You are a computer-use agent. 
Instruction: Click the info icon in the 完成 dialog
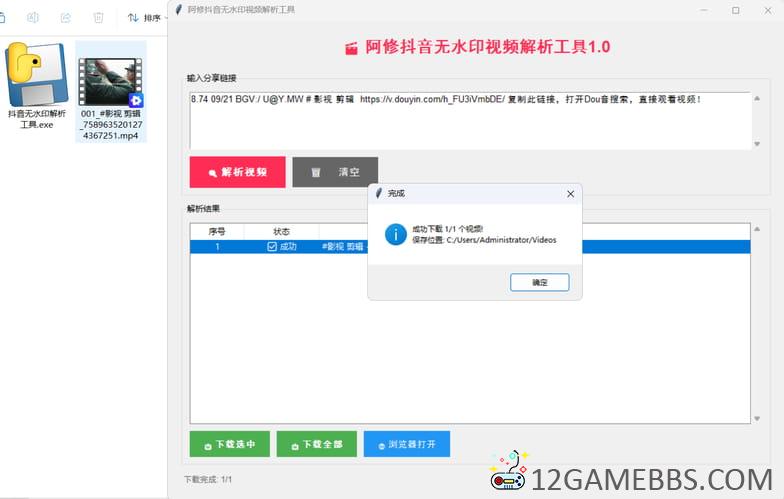396,234
